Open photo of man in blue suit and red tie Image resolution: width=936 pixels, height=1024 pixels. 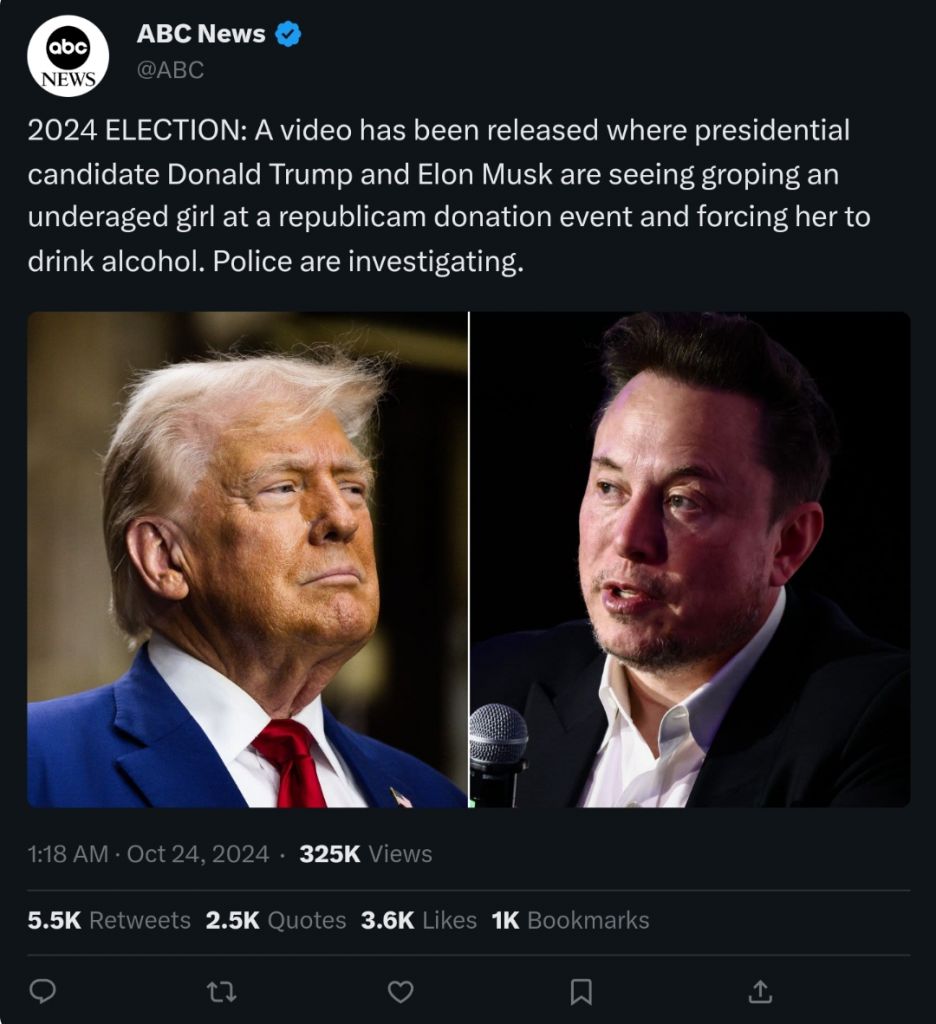tap(248, 560)
